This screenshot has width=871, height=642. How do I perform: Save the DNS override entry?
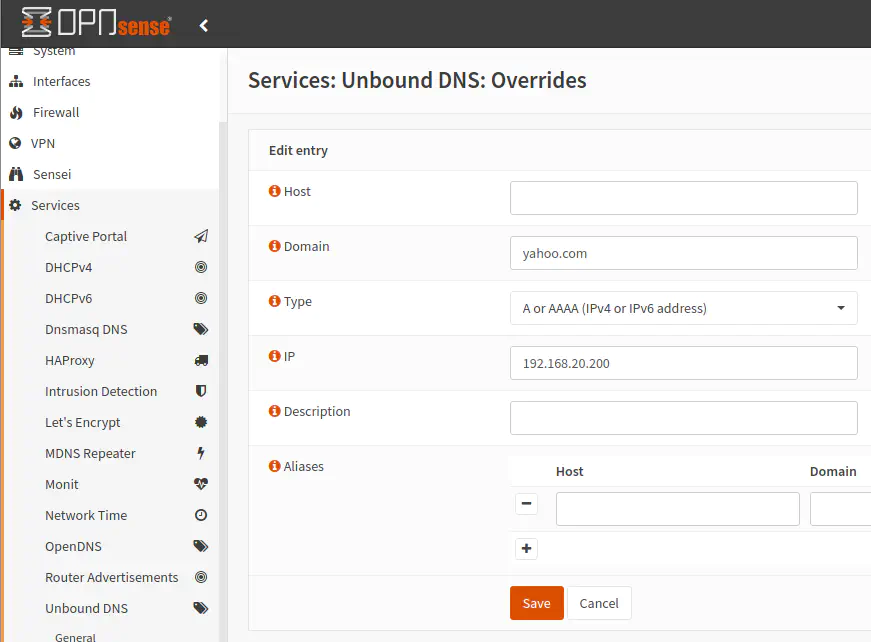click(x=536, y=603)
